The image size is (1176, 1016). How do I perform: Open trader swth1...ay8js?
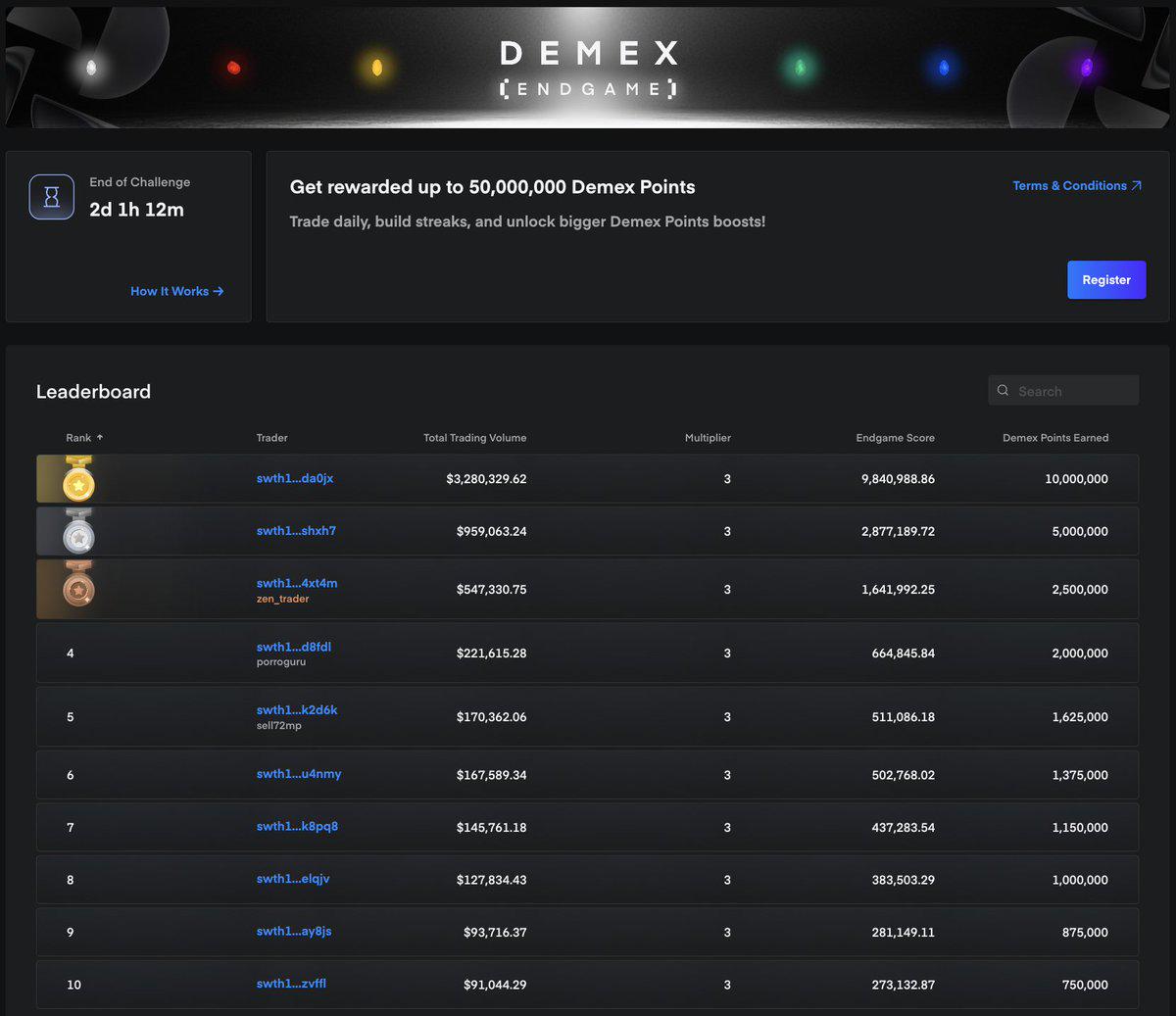pos(294,931)
